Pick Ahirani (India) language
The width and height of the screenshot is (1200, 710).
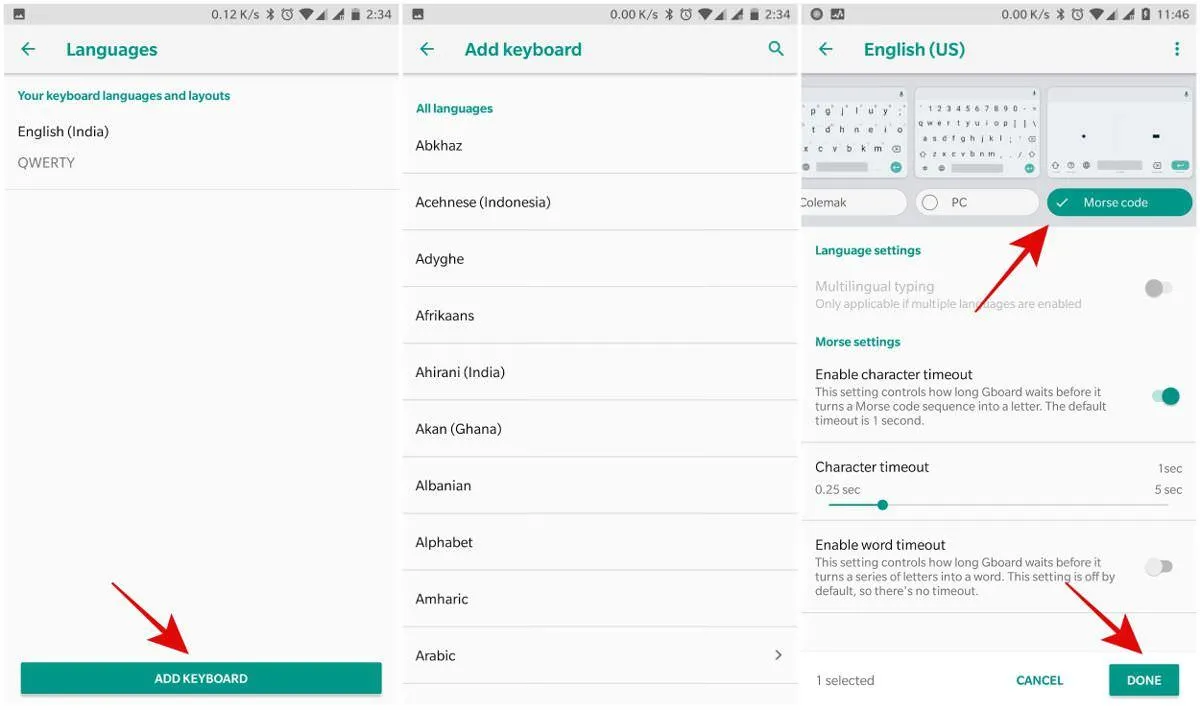(x=600, y=372)
